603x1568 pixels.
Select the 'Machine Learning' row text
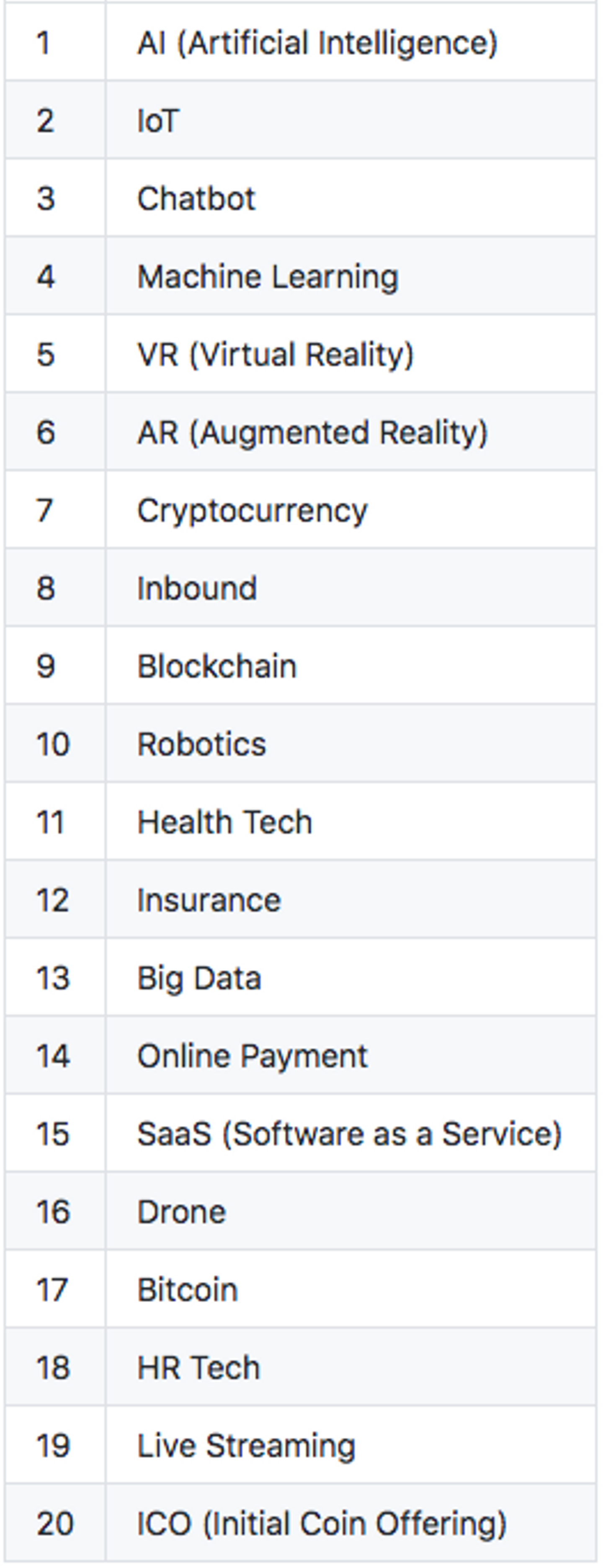pos(268,277)
